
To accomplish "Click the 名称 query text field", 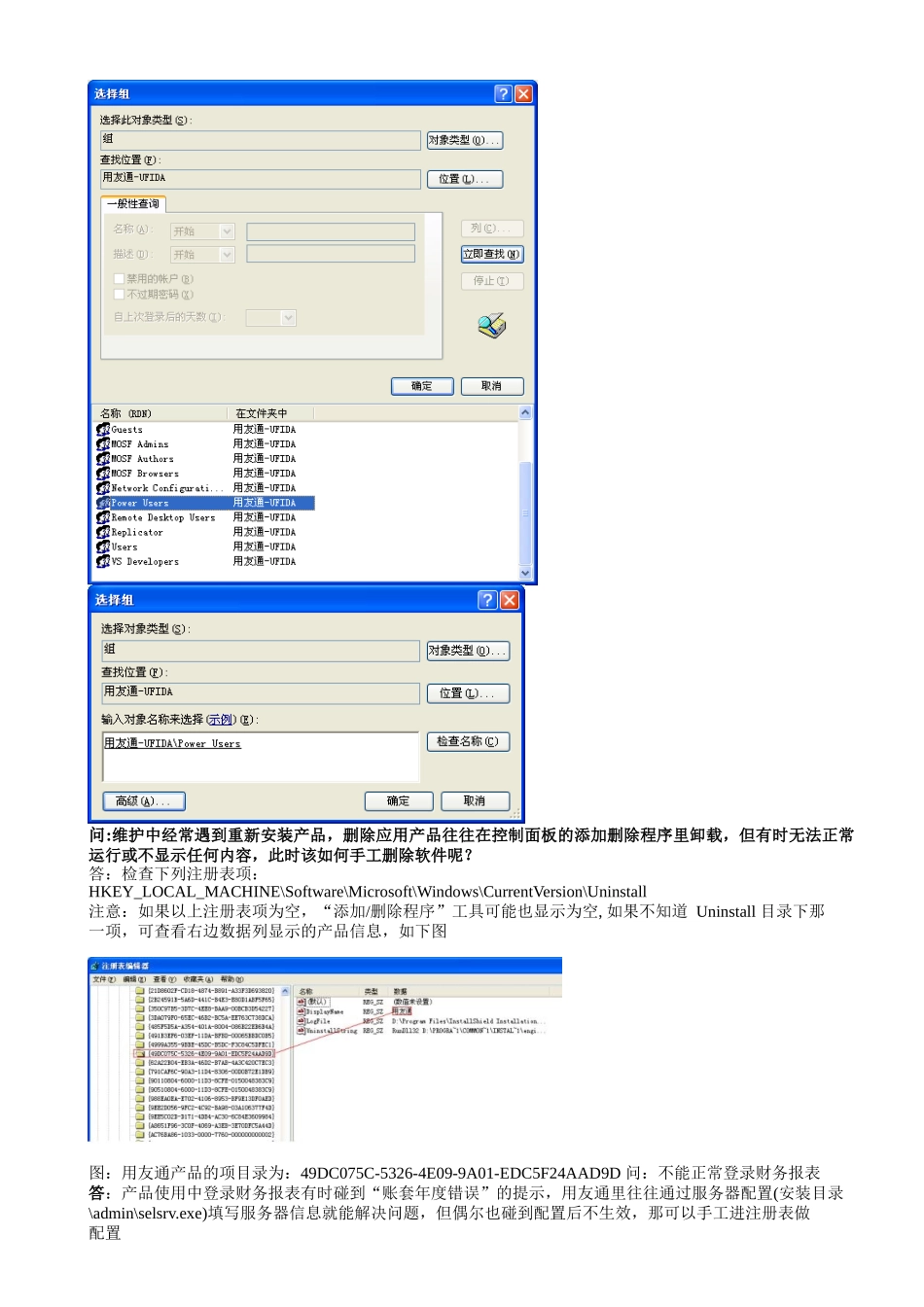I will [331, 231].
